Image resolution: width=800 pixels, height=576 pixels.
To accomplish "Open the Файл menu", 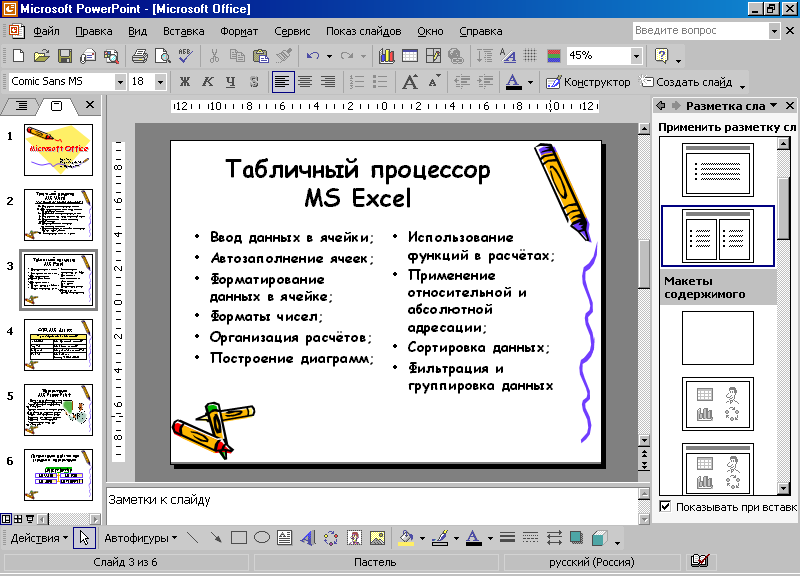I will [x=46, y=31].
